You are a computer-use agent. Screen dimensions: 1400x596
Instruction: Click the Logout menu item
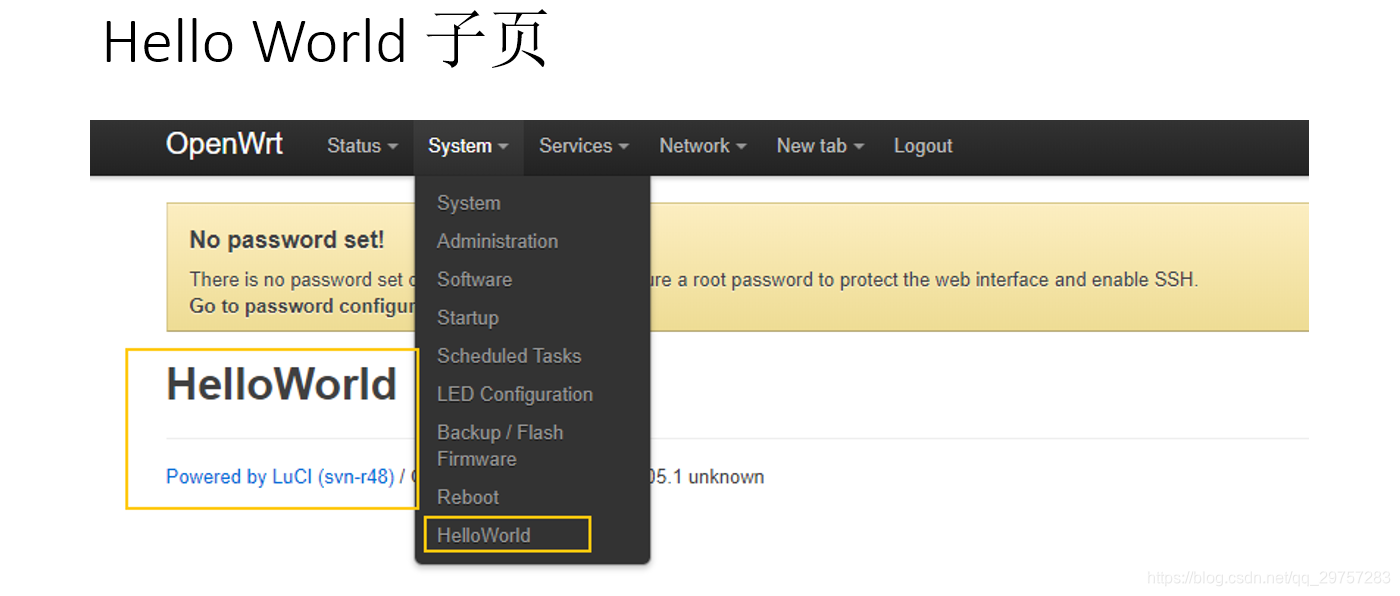click(x=921, y=146)
